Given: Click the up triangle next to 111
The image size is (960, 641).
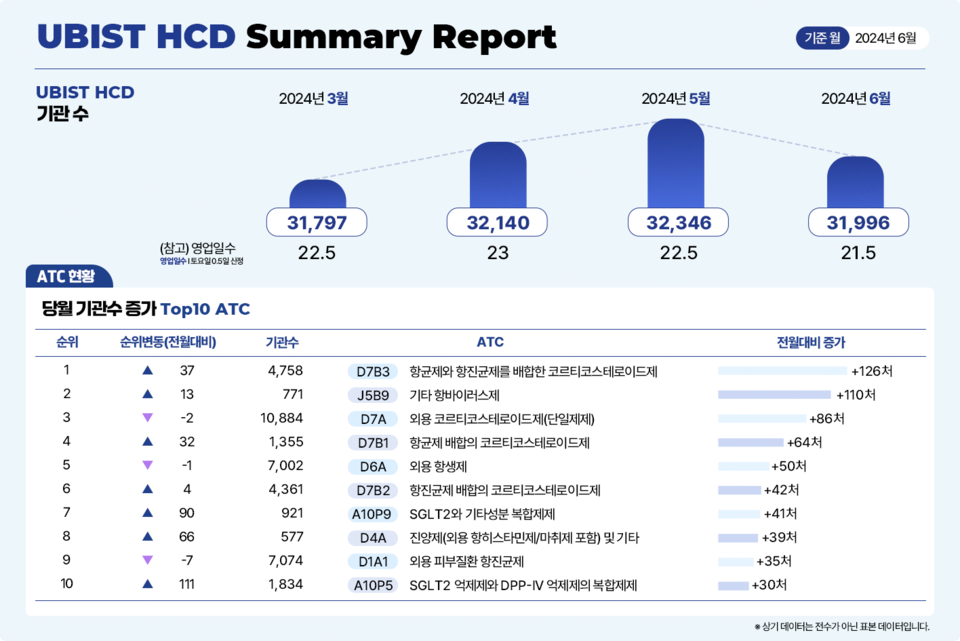Looking at the screenshot, I should tap(148, 585).
